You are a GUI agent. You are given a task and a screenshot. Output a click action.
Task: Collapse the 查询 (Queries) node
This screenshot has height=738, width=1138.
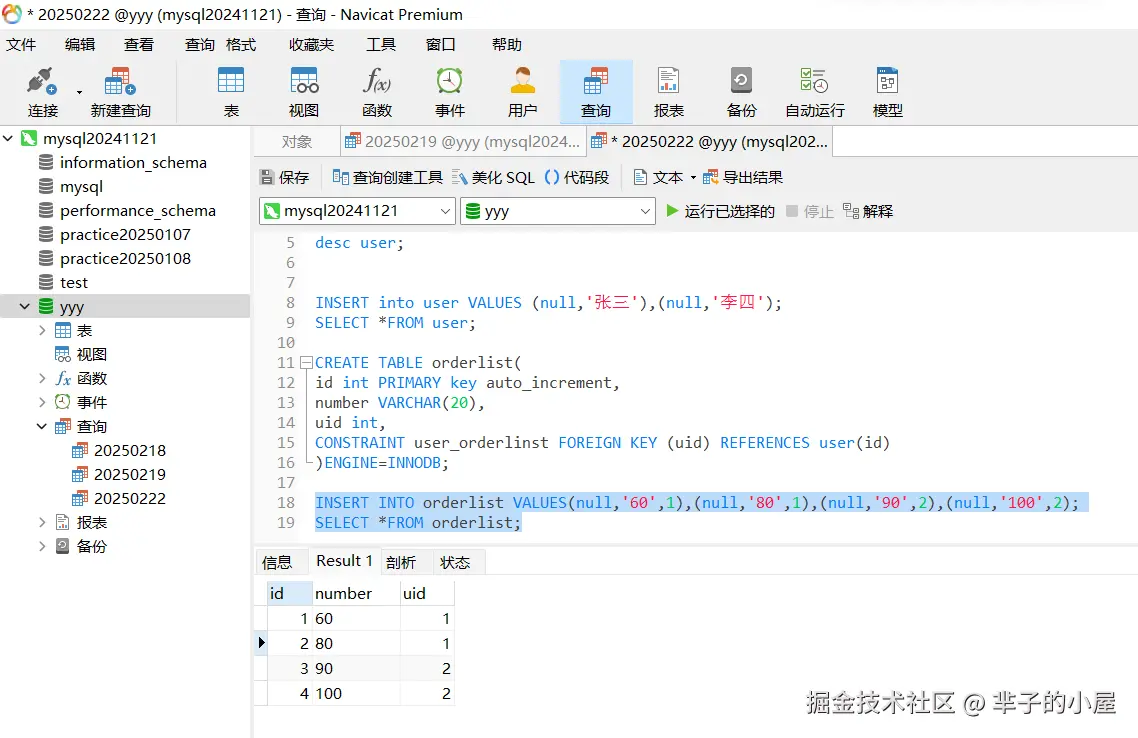tap(42, 426)
